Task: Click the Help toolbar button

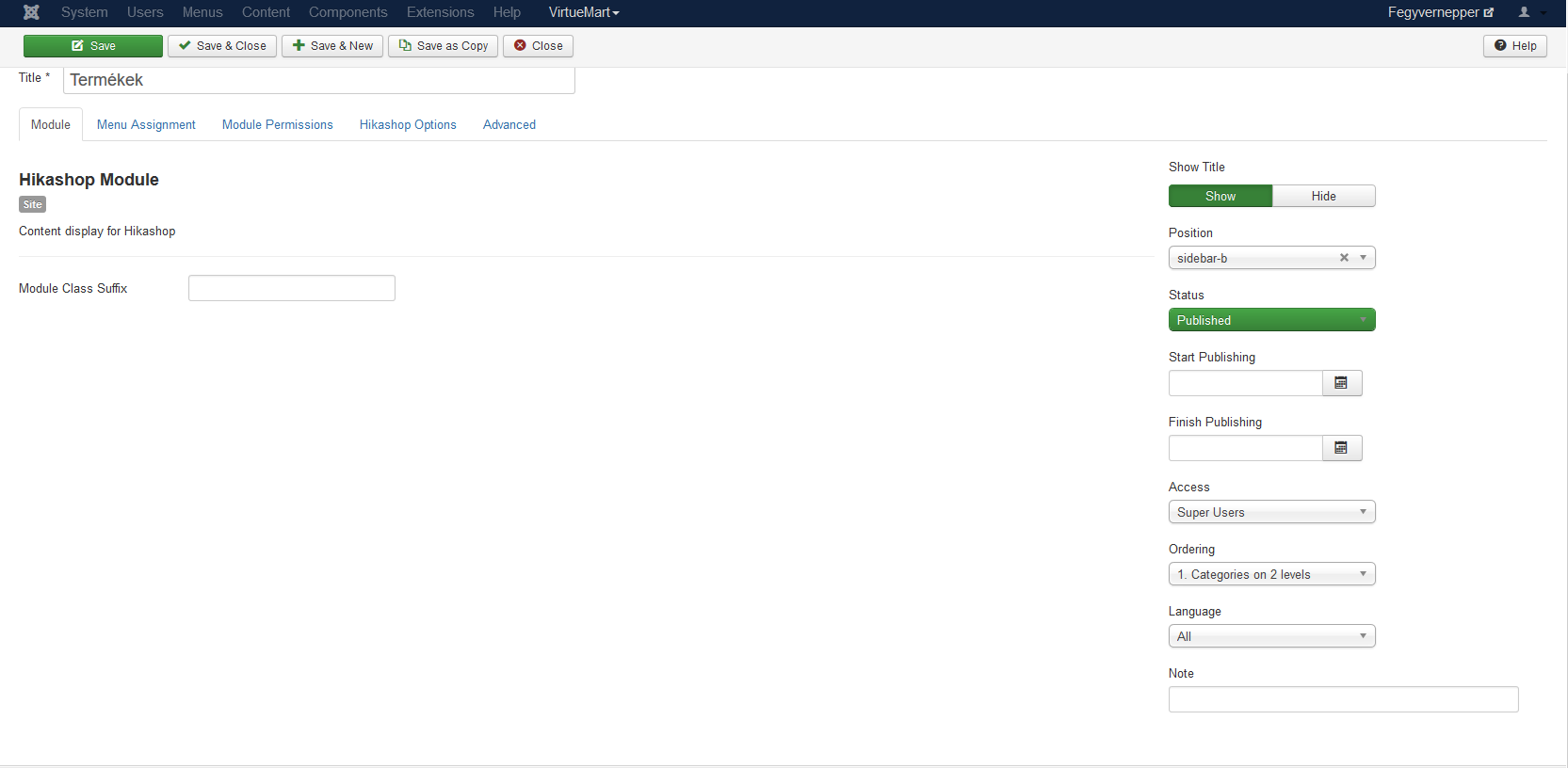Action: [x=1515, y=46]
